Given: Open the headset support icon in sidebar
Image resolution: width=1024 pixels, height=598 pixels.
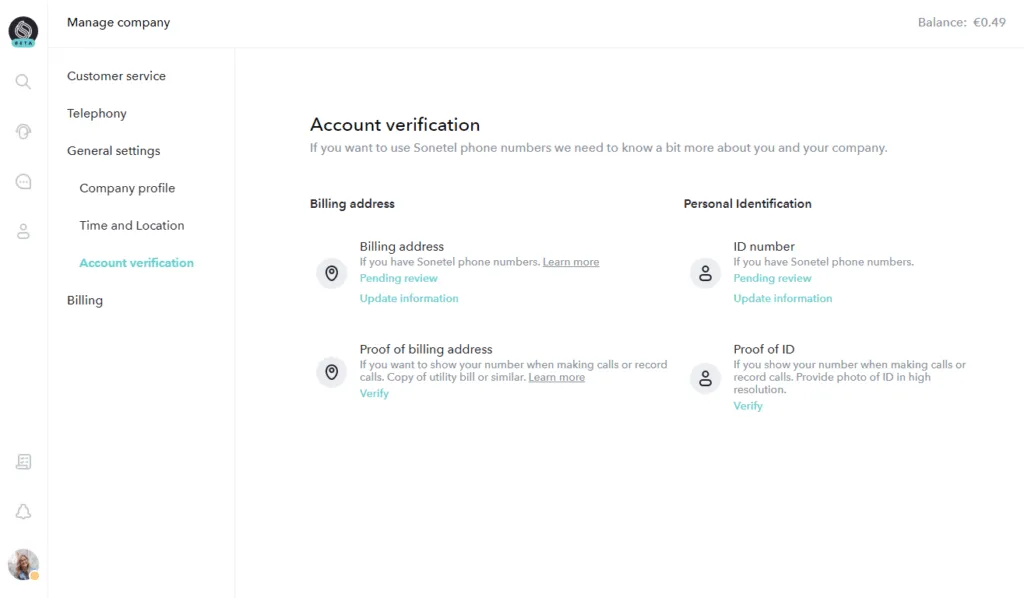Looking at the screenshot, I should 23,131.
